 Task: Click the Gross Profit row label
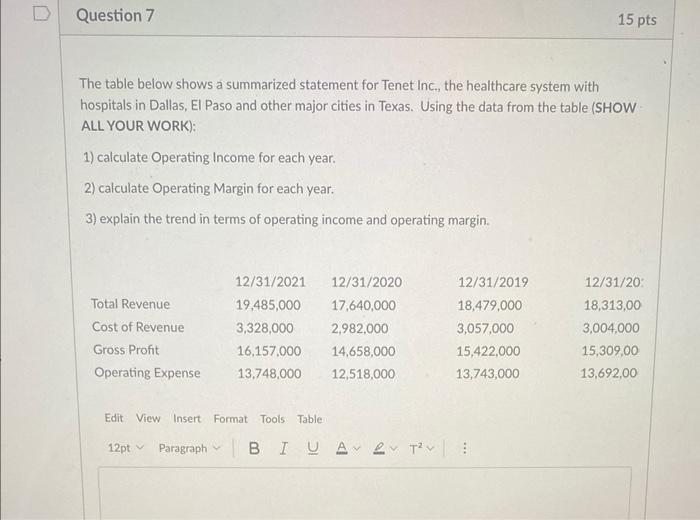click(x=126, y=349)
